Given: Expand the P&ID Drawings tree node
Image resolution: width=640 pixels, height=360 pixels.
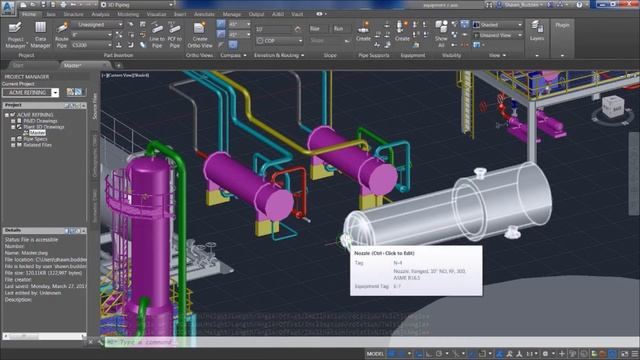Looking at the screenshot, I should (x=13, y=121).
